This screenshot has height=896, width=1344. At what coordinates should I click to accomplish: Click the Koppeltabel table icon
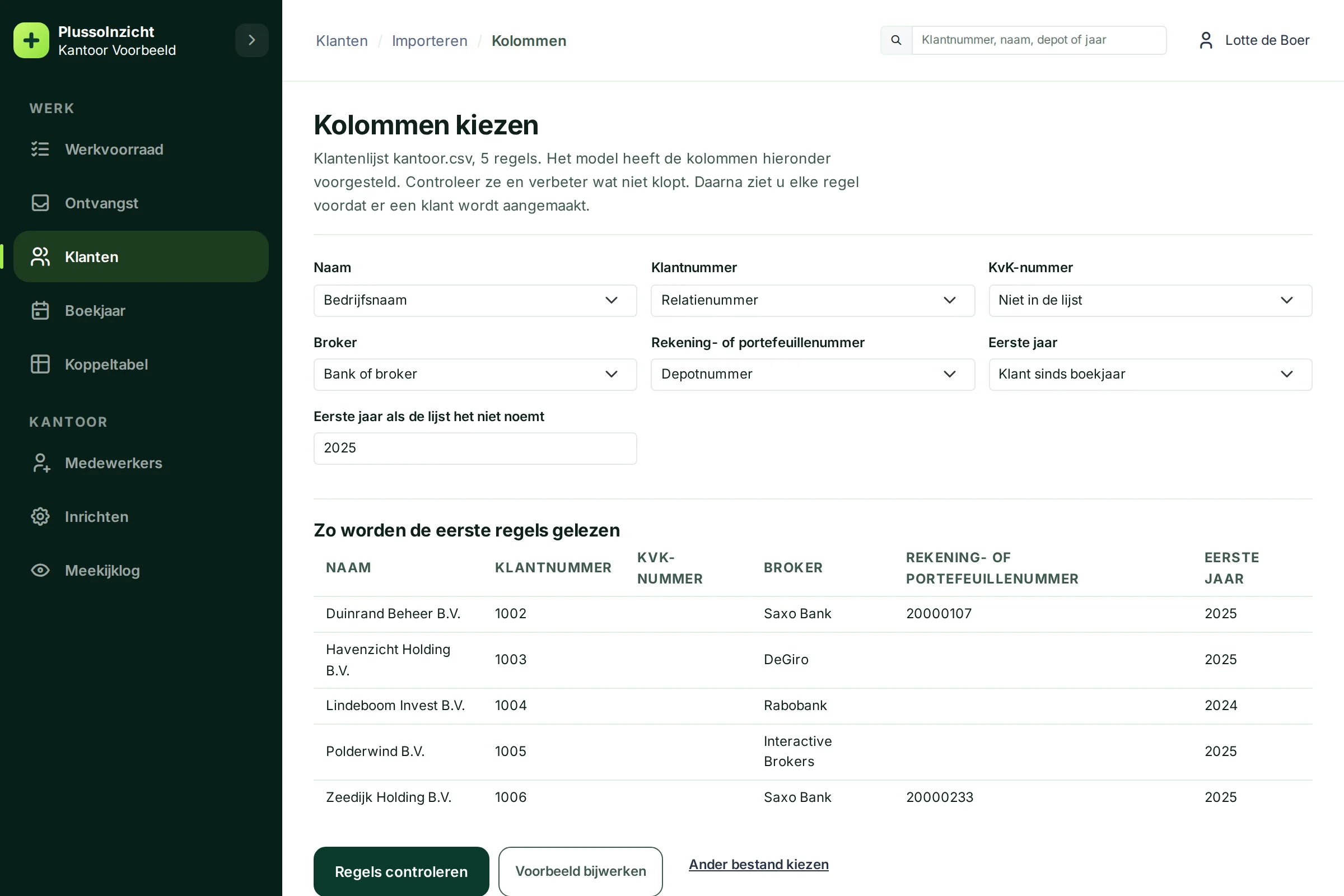40,364
